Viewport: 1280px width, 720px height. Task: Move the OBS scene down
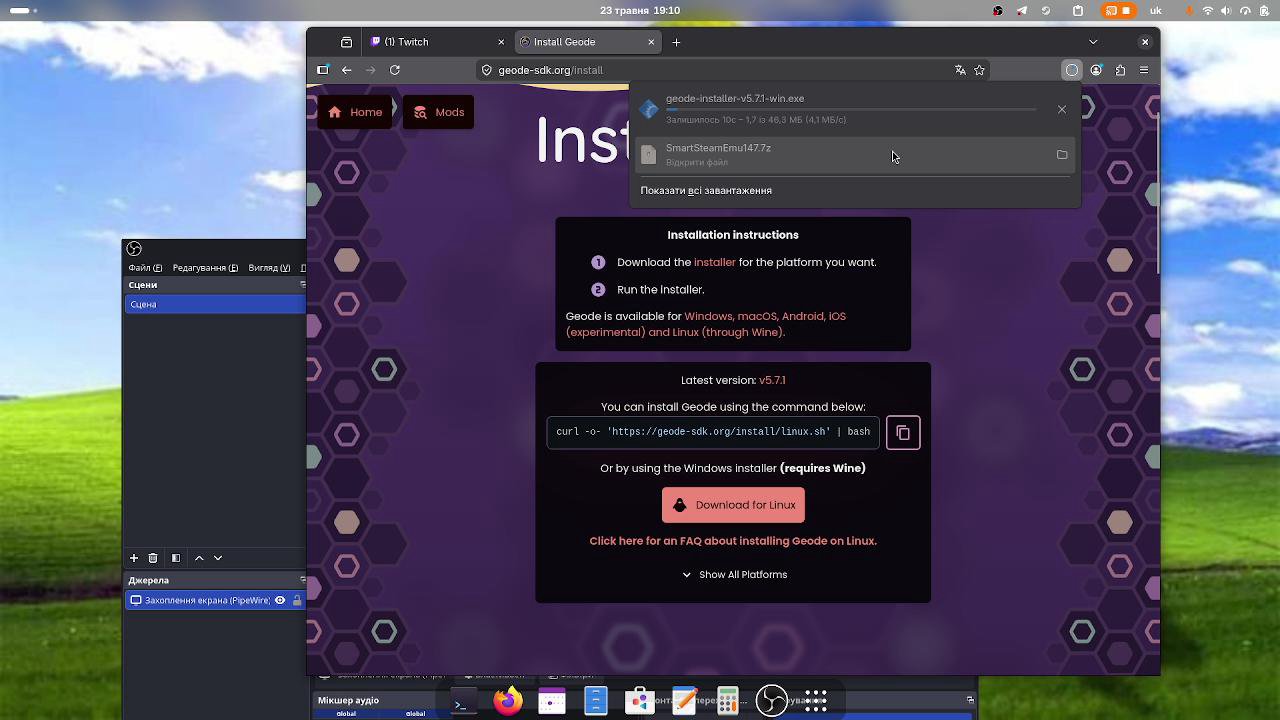[x=218, y=558]
